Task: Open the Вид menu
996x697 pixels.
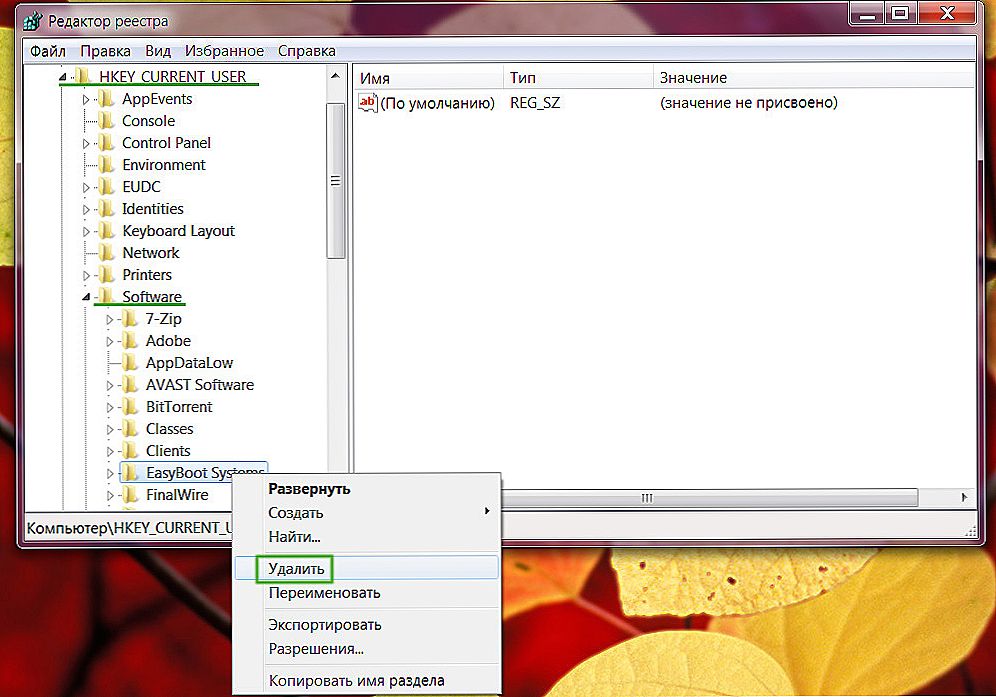Action: coord(158,51)
